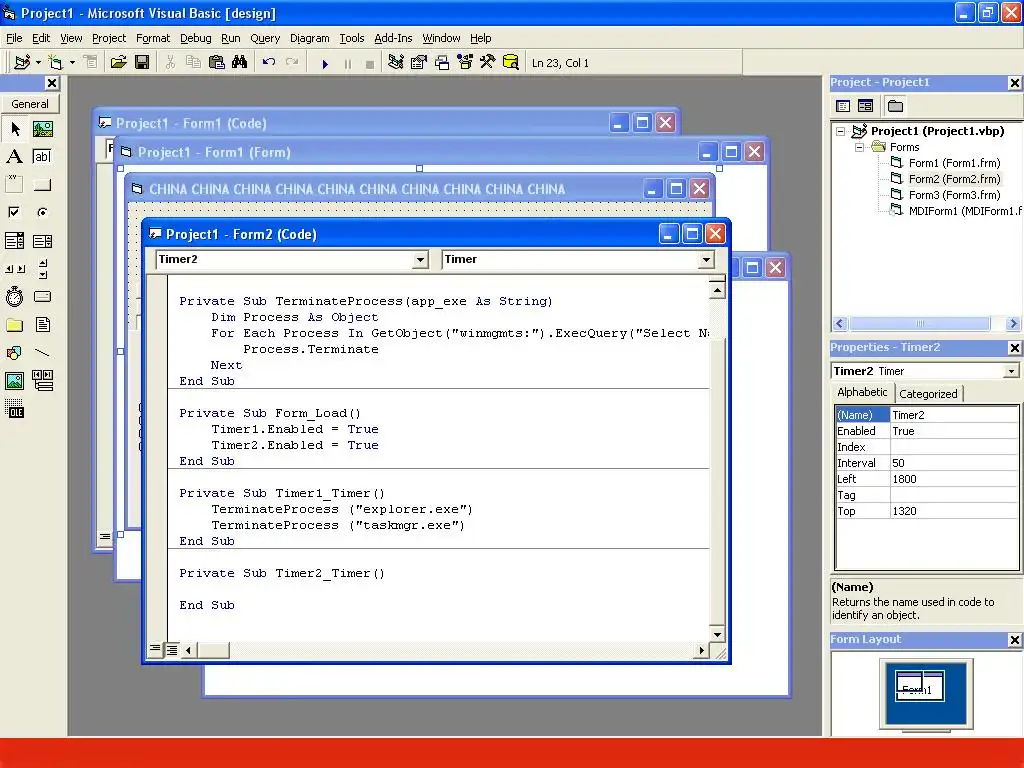Open the File menu
The width and height of the screenshot is (1024, 768).
coord(14,38)
